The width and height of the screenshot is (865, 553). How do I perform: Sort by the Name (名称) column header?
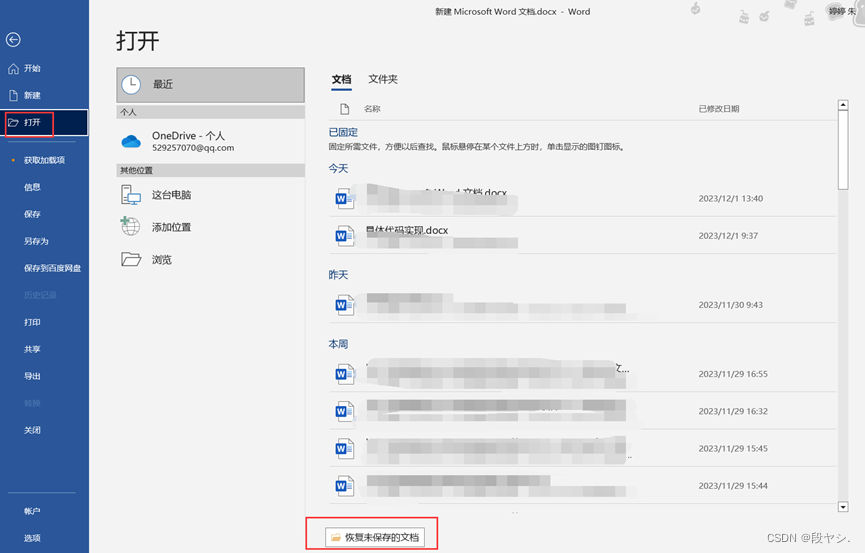click(372, 109)
